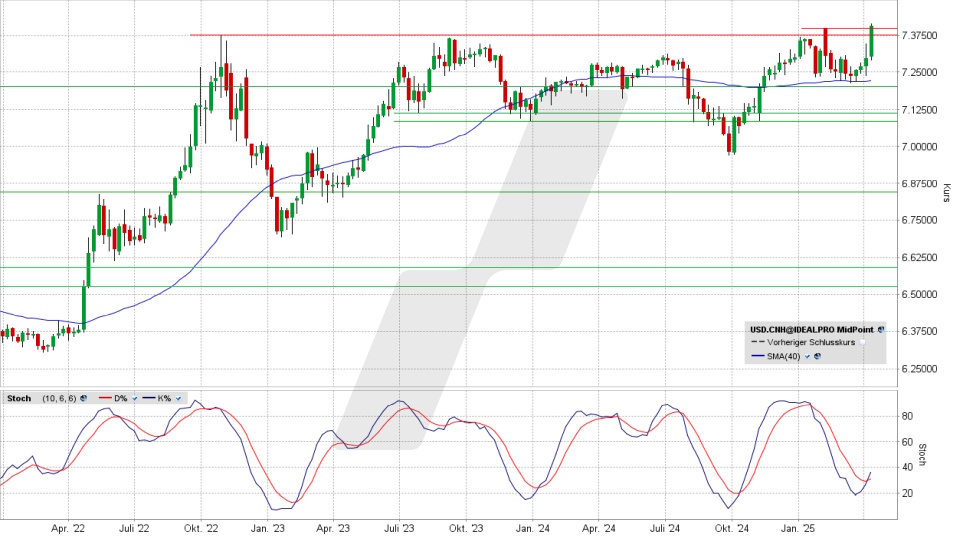Enable the Vorheriger Schlusskurs checkbox
The height and width of the screenshot is (540, 960).
tap(862, 342)
